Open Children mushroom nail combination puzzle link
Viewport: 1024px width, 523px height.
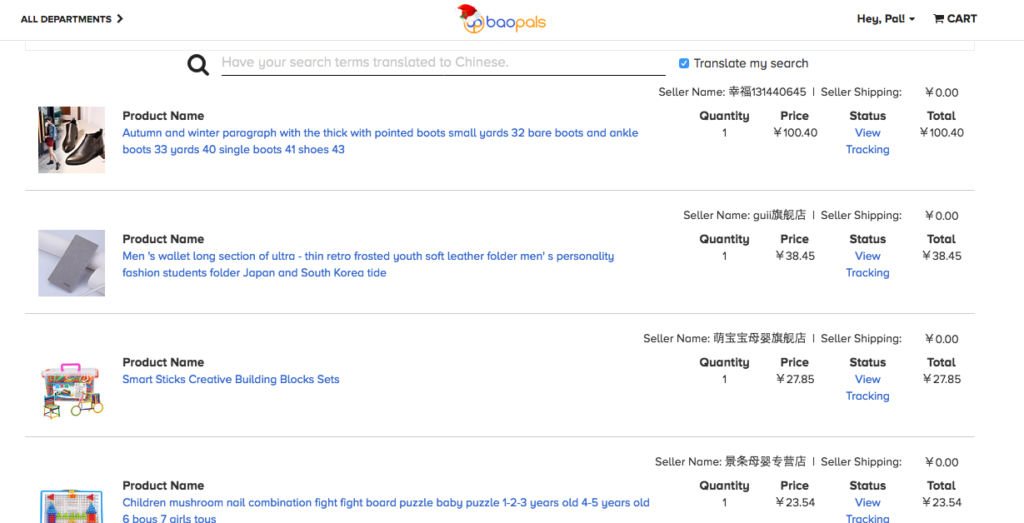coord(385,503)
